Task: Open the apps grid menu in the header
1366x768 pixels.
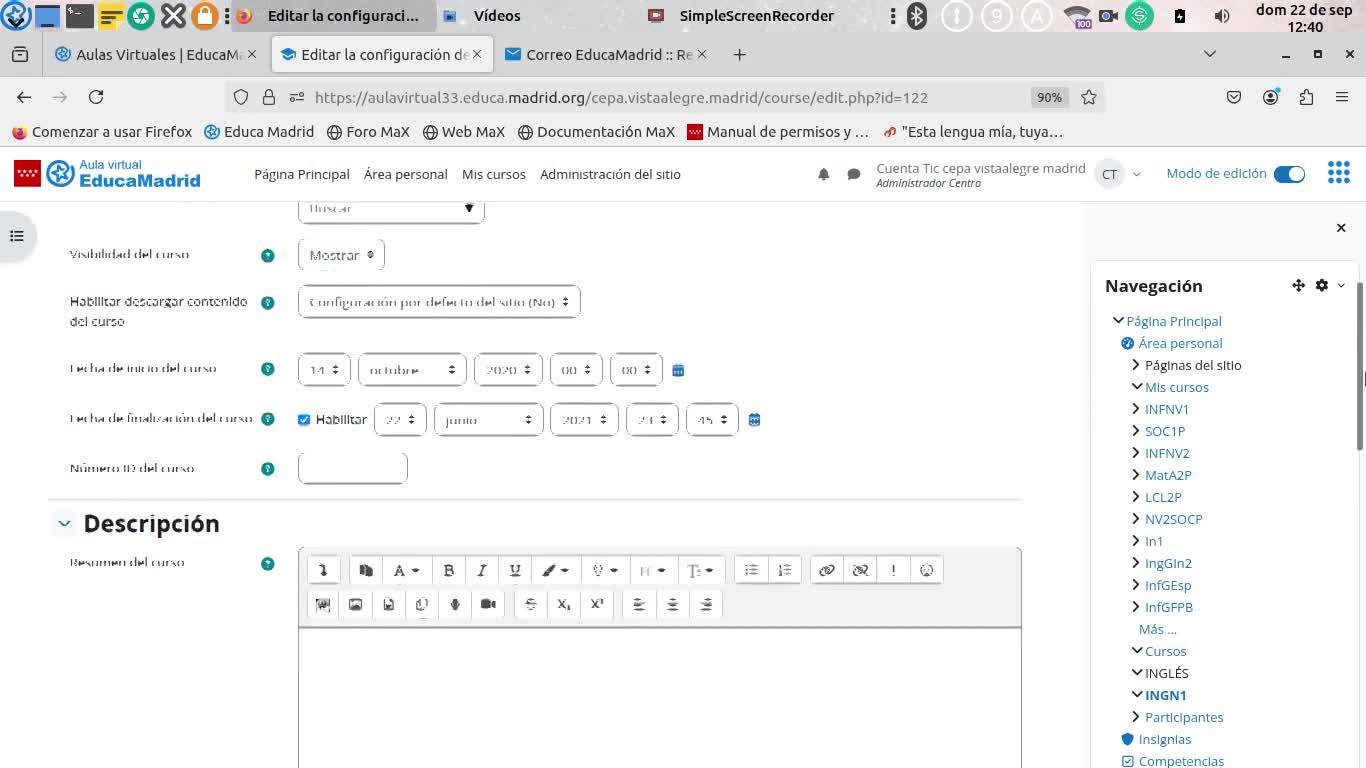Action: [x=1339, y=173]
